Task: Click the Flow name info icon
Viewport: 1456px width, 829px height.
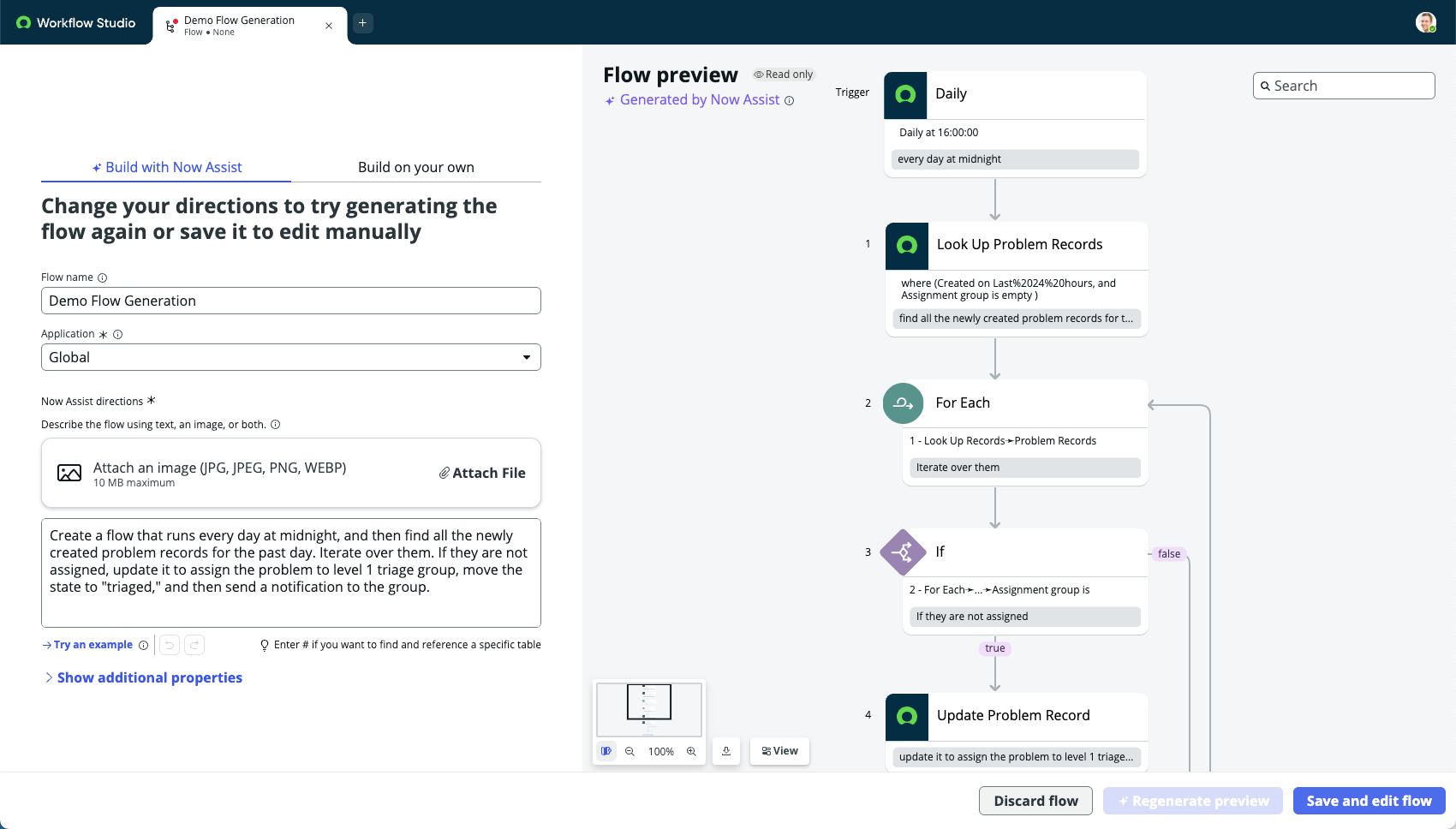Action: (x=103, y=277)
